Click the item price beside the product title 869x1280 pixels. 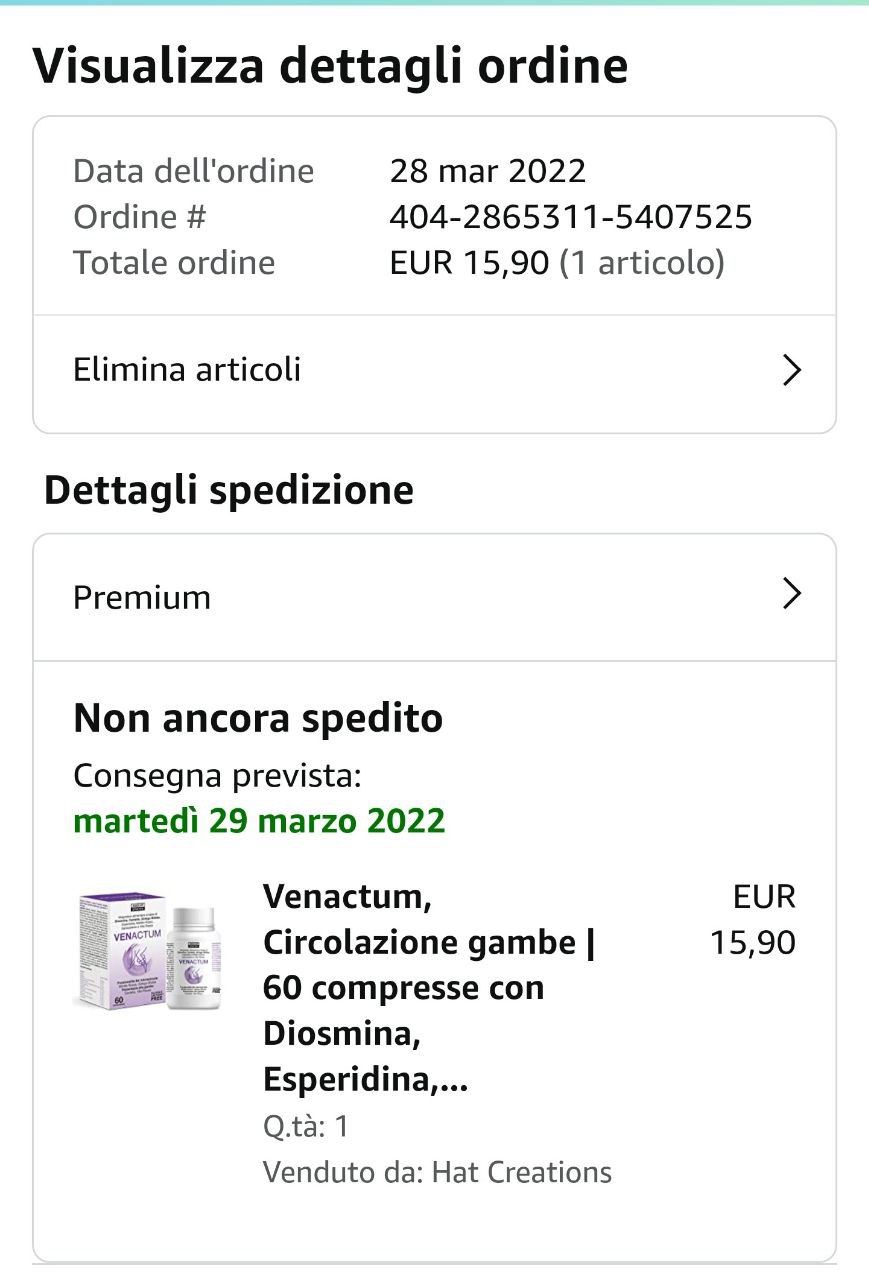coord(753,920)
